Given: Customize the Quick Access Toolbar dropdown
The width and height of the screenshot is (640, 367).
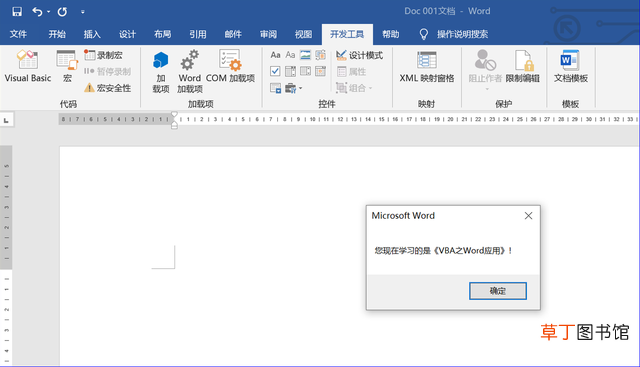Looking at the screenshot, I should point(82,12).
